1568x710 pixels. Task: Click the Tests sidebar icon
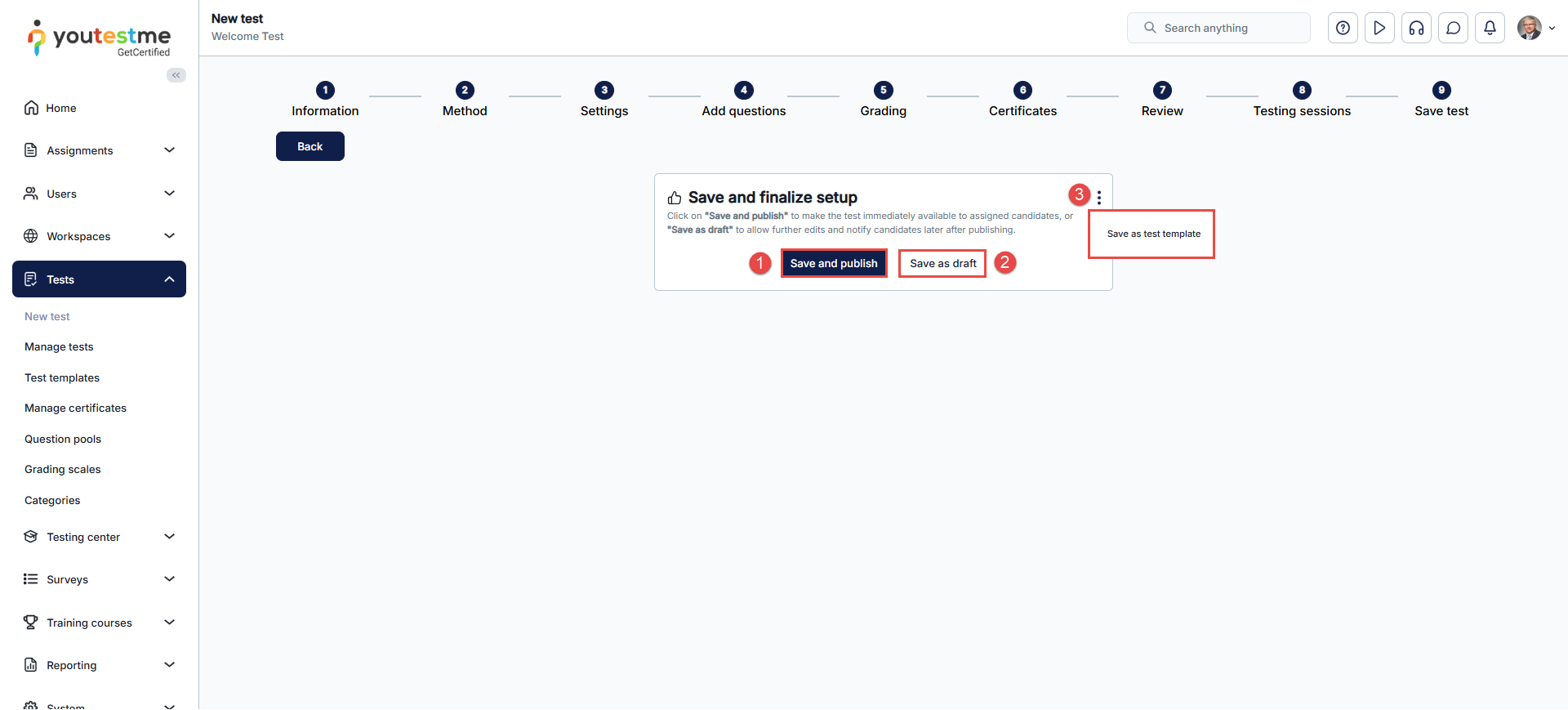31,279
